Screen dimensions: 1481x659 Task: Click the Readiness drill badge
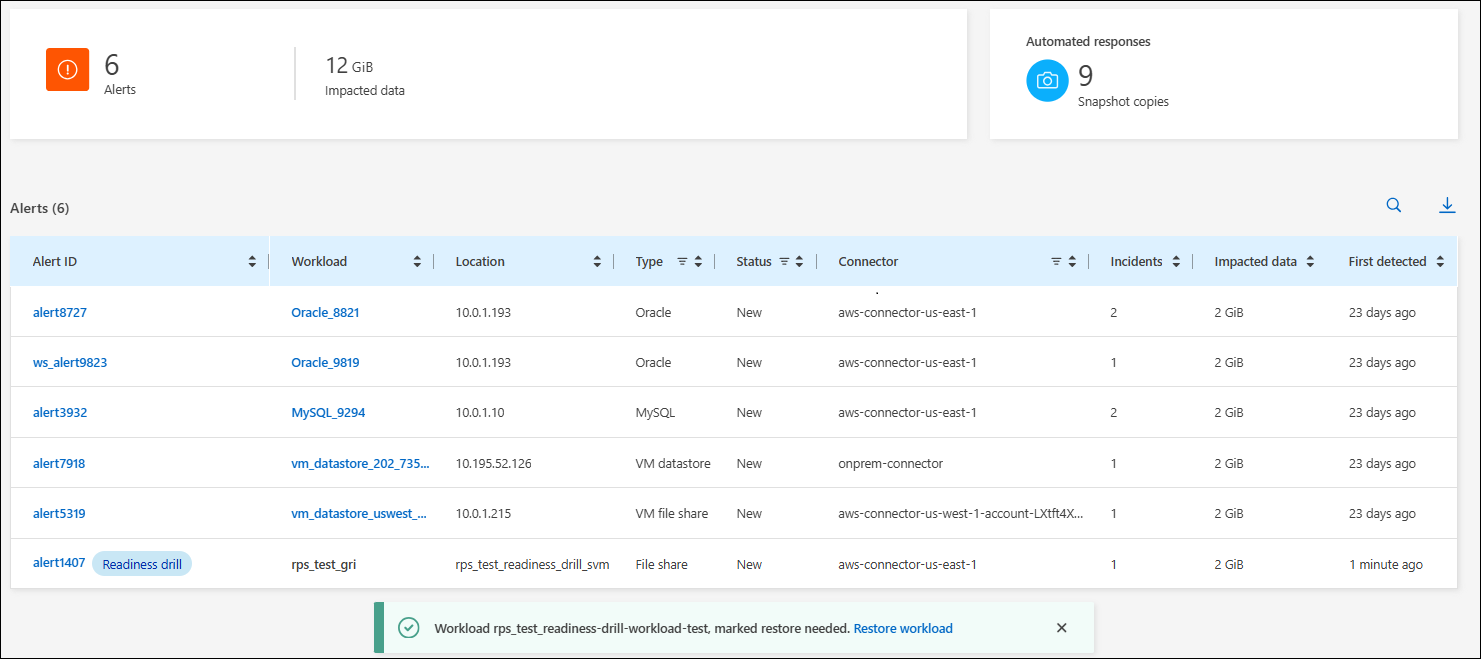142,564
